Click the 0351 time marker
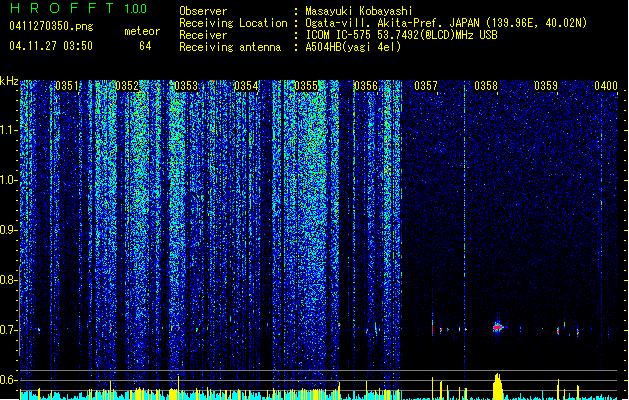Screen dimensions: 629x400 click(x=67, y=86)
